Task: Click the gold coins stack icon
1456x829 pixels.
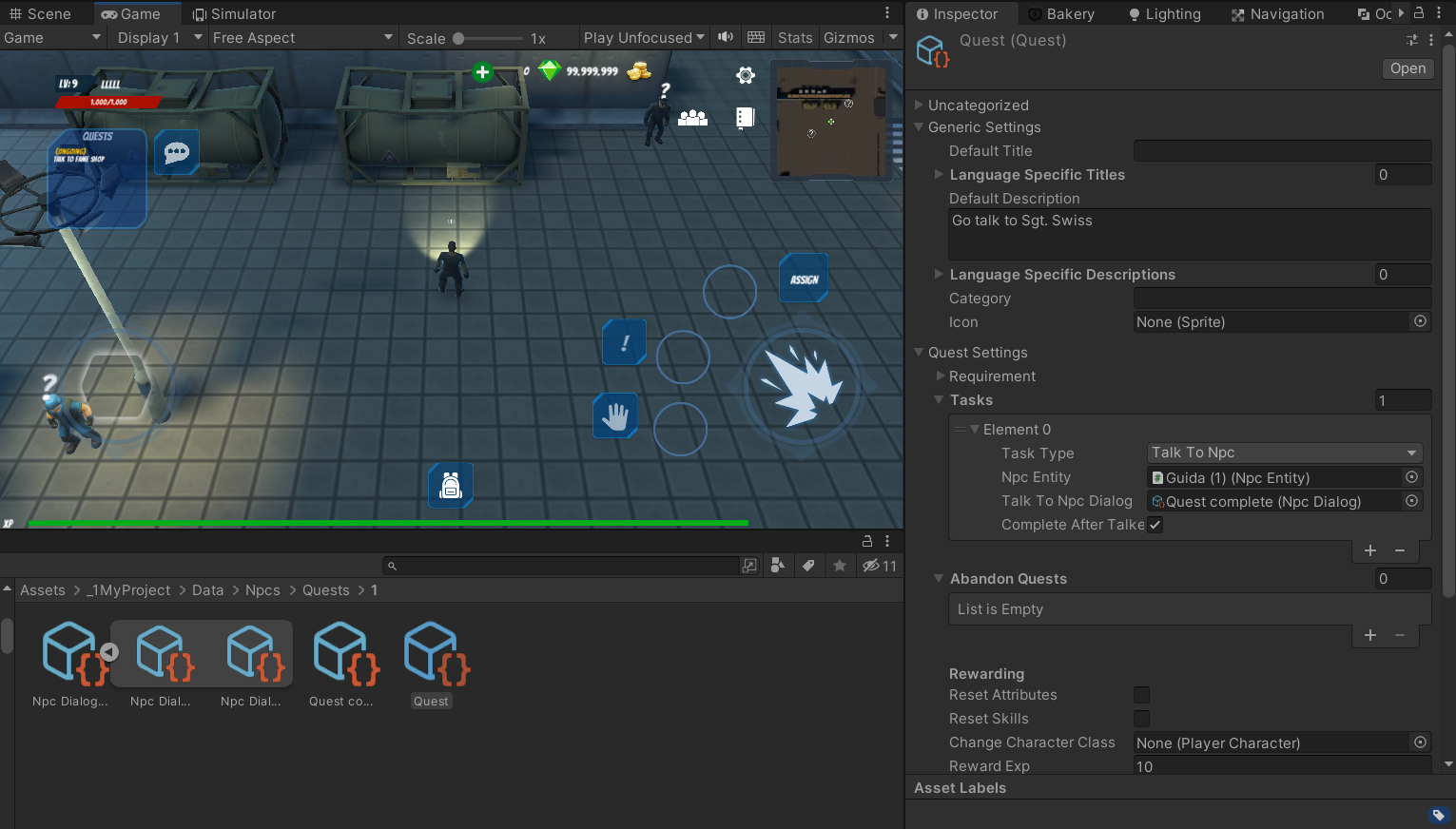Action: (x=639, y=70)
